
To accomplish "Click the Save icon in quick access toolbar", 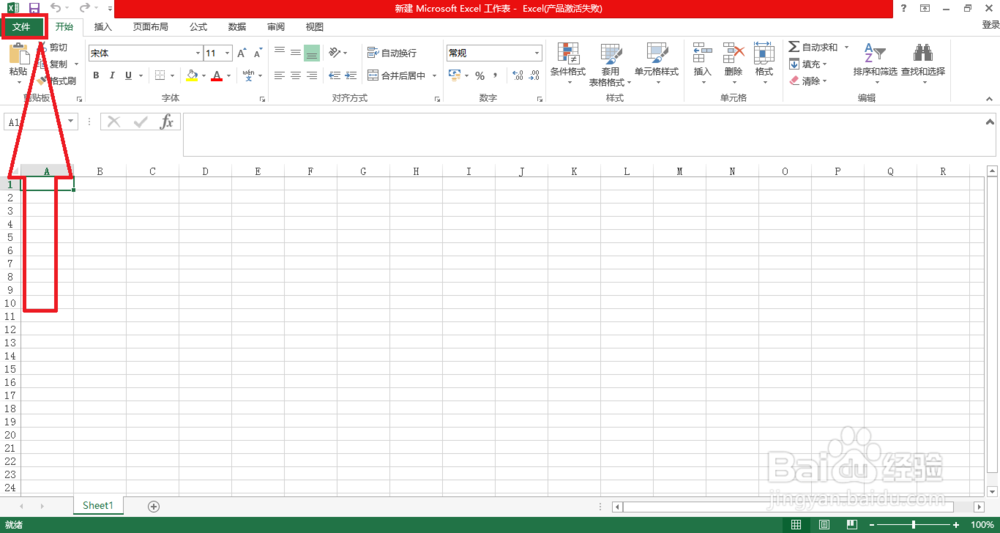I will (x=34, y=8).
